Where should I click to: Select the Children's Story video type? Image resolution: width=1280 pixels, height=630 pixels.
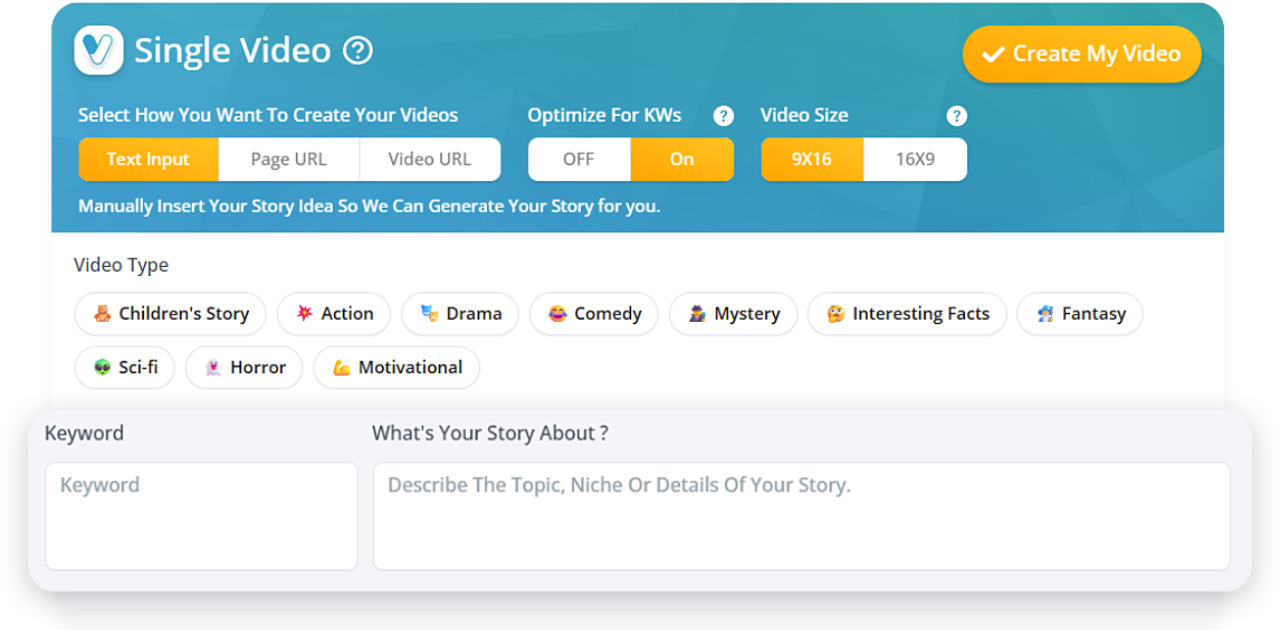170,314
